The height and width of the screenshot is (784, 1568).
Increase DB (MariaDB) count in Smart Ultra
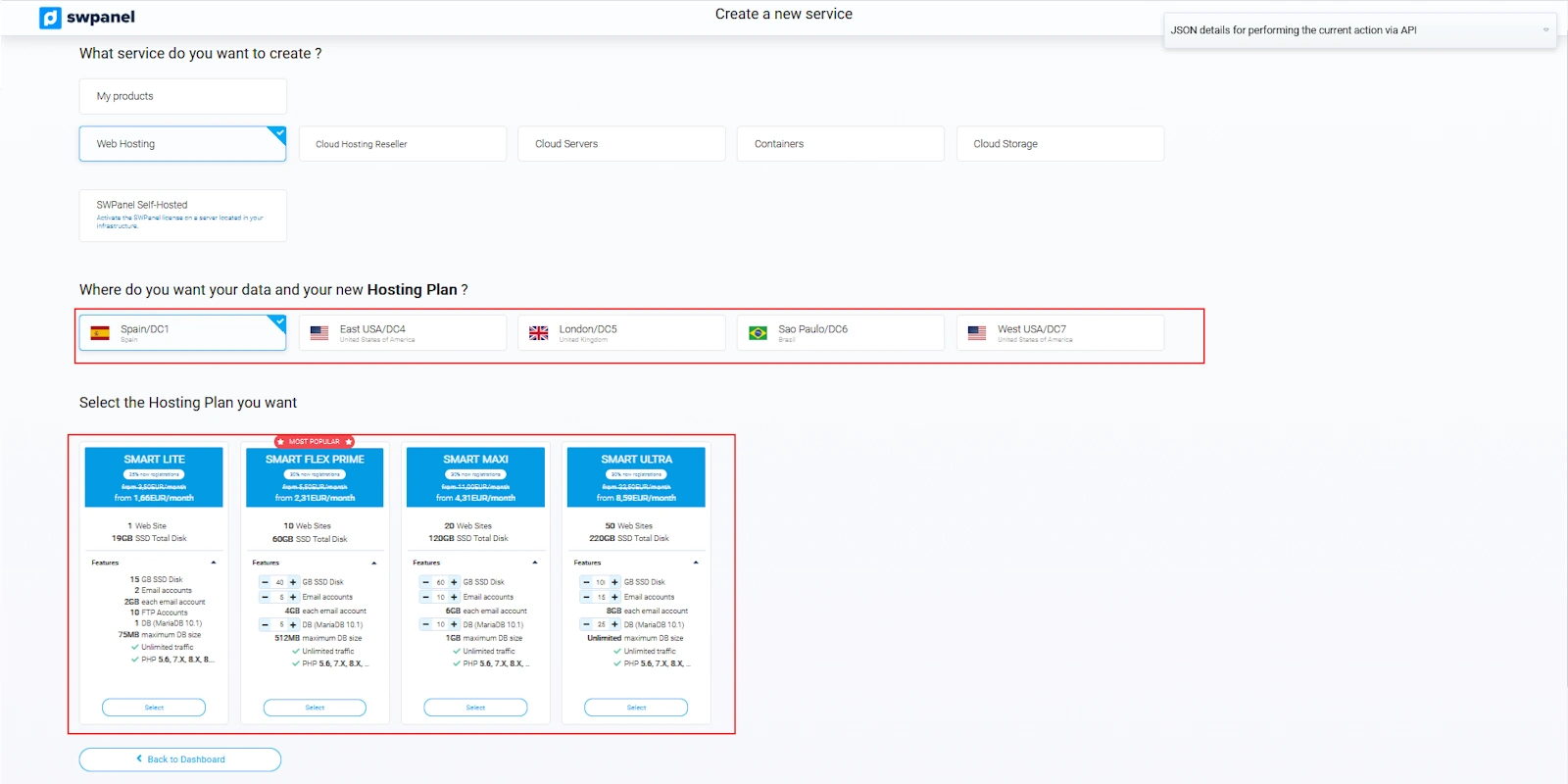click(x=614, y=624)
